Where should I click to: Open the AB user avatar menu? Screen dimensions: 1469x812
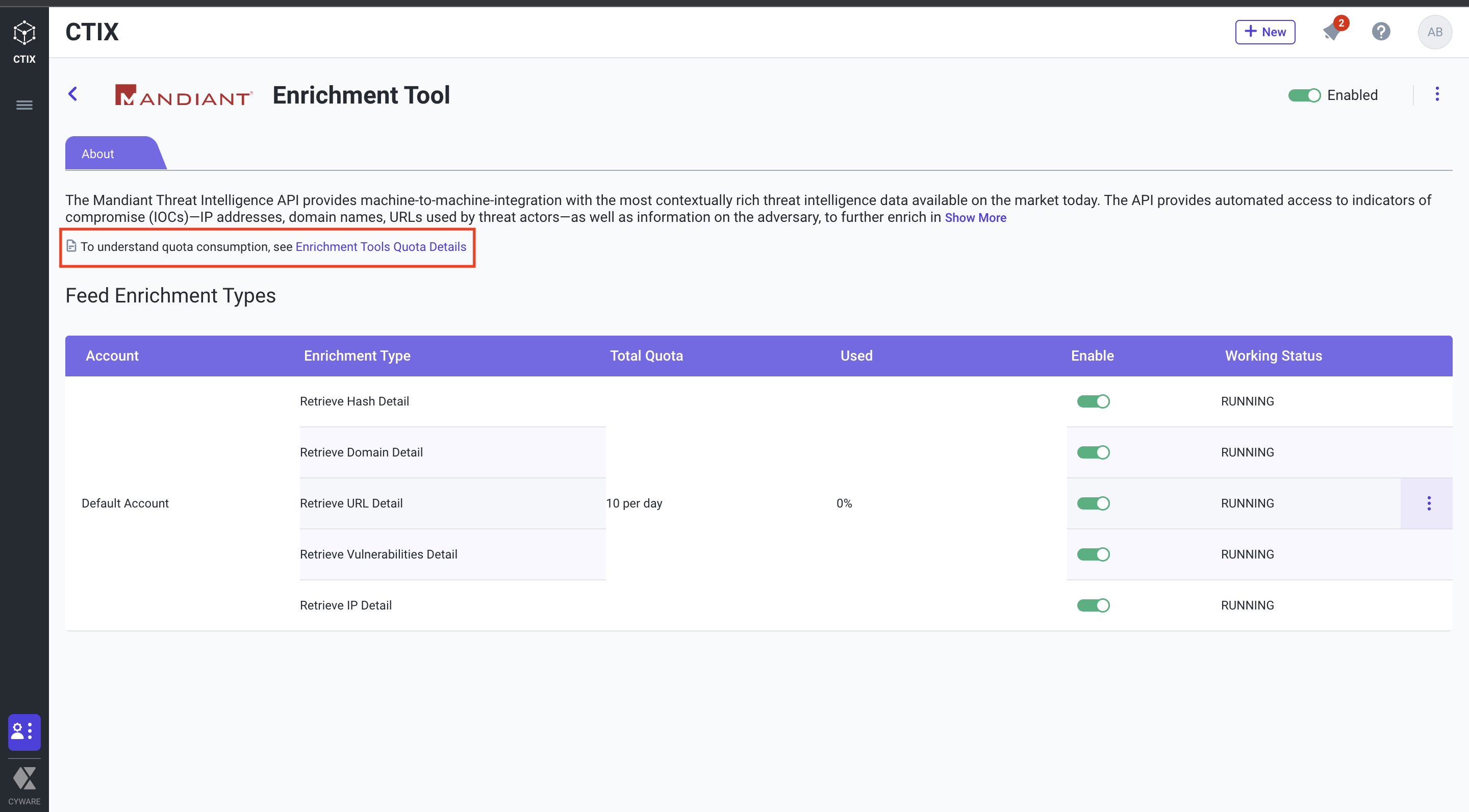click(1434, 32)
